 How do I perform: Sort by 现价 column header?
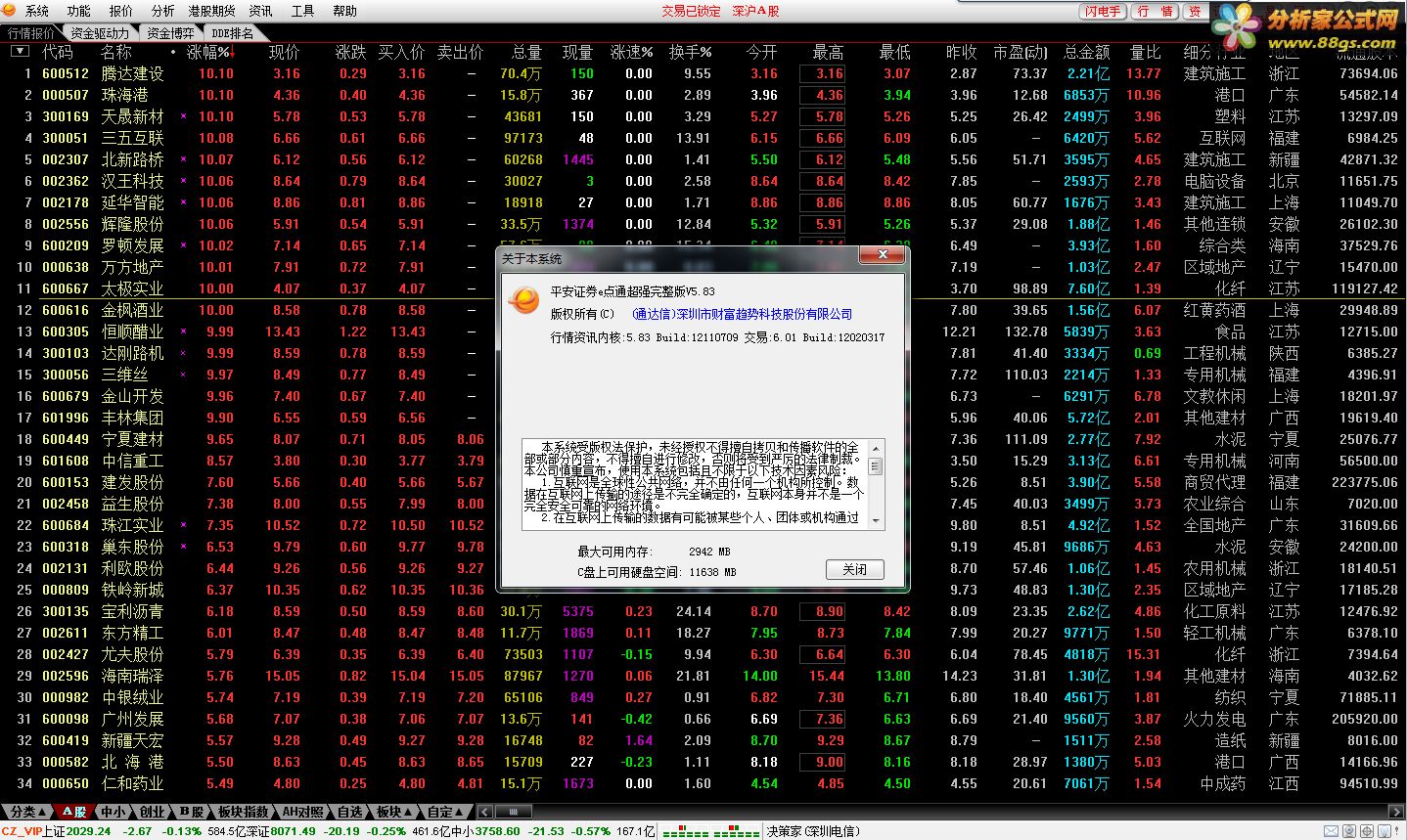(x=284, y=52)
